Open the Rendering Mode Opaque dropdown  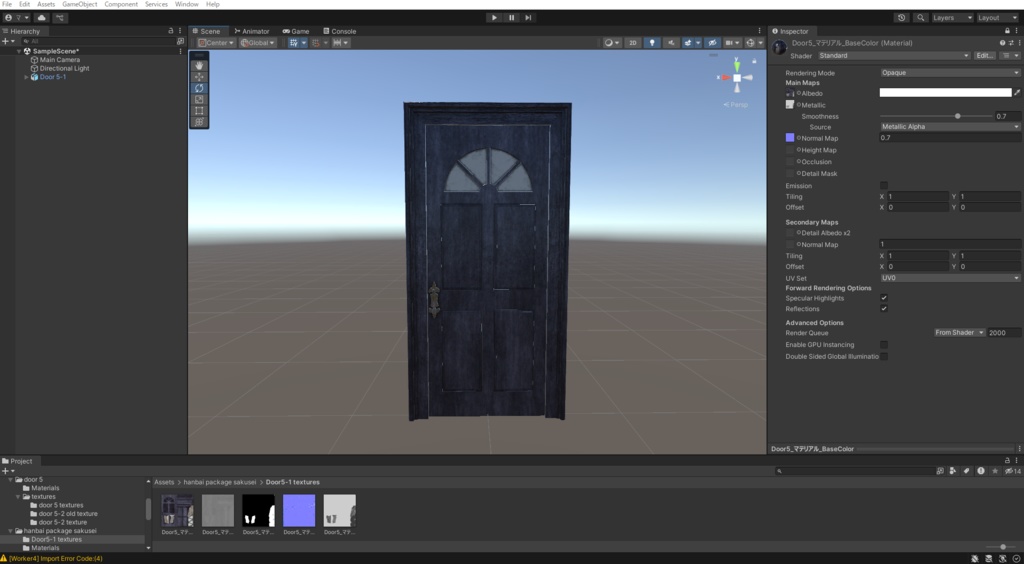click(x=950, y=72)
